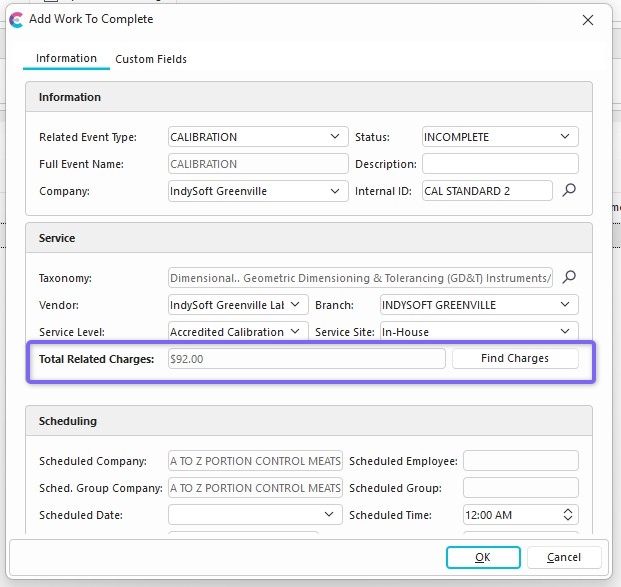Expand the Status dropdown

coord(565,137)
